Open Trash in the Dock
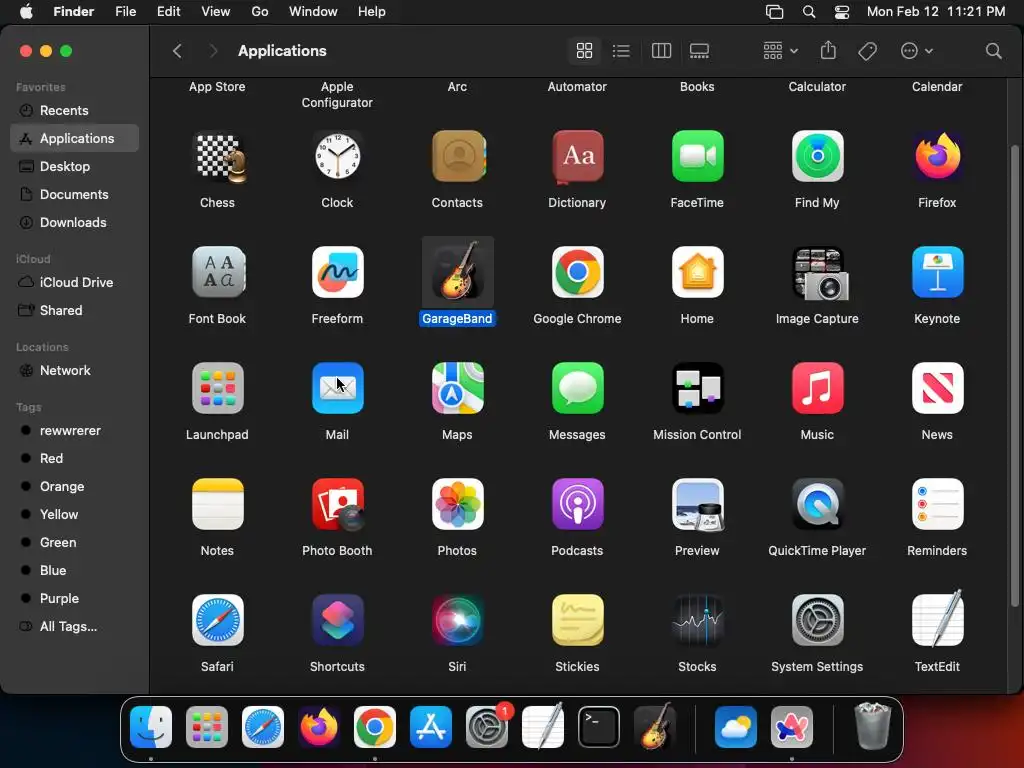Viewport: 1024px width, 768px height. click(x=873, y=726)
